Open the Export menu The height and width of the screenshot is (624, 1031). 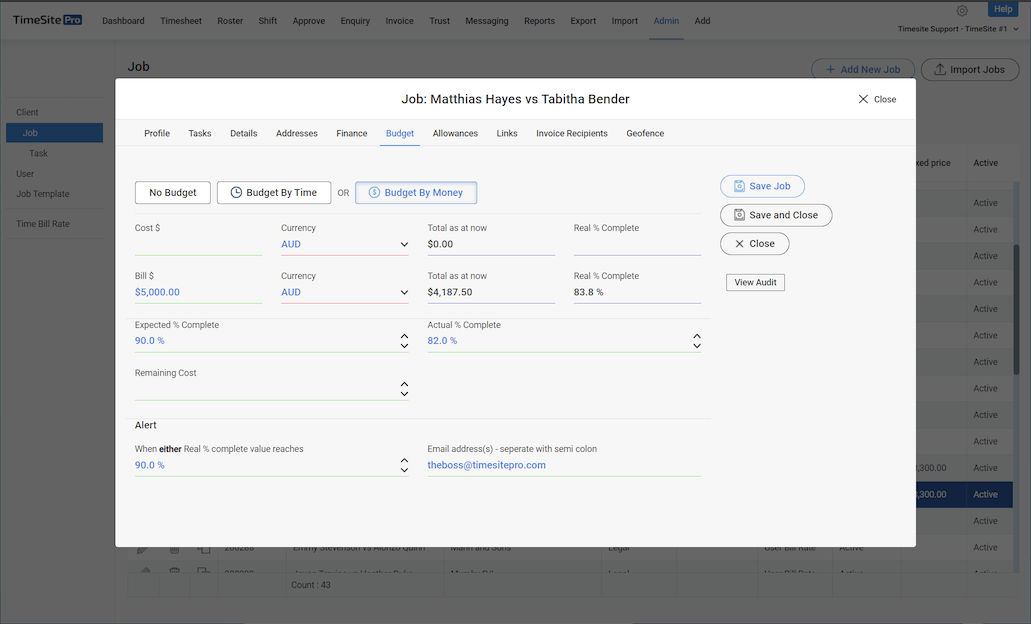tap(583, 21)
